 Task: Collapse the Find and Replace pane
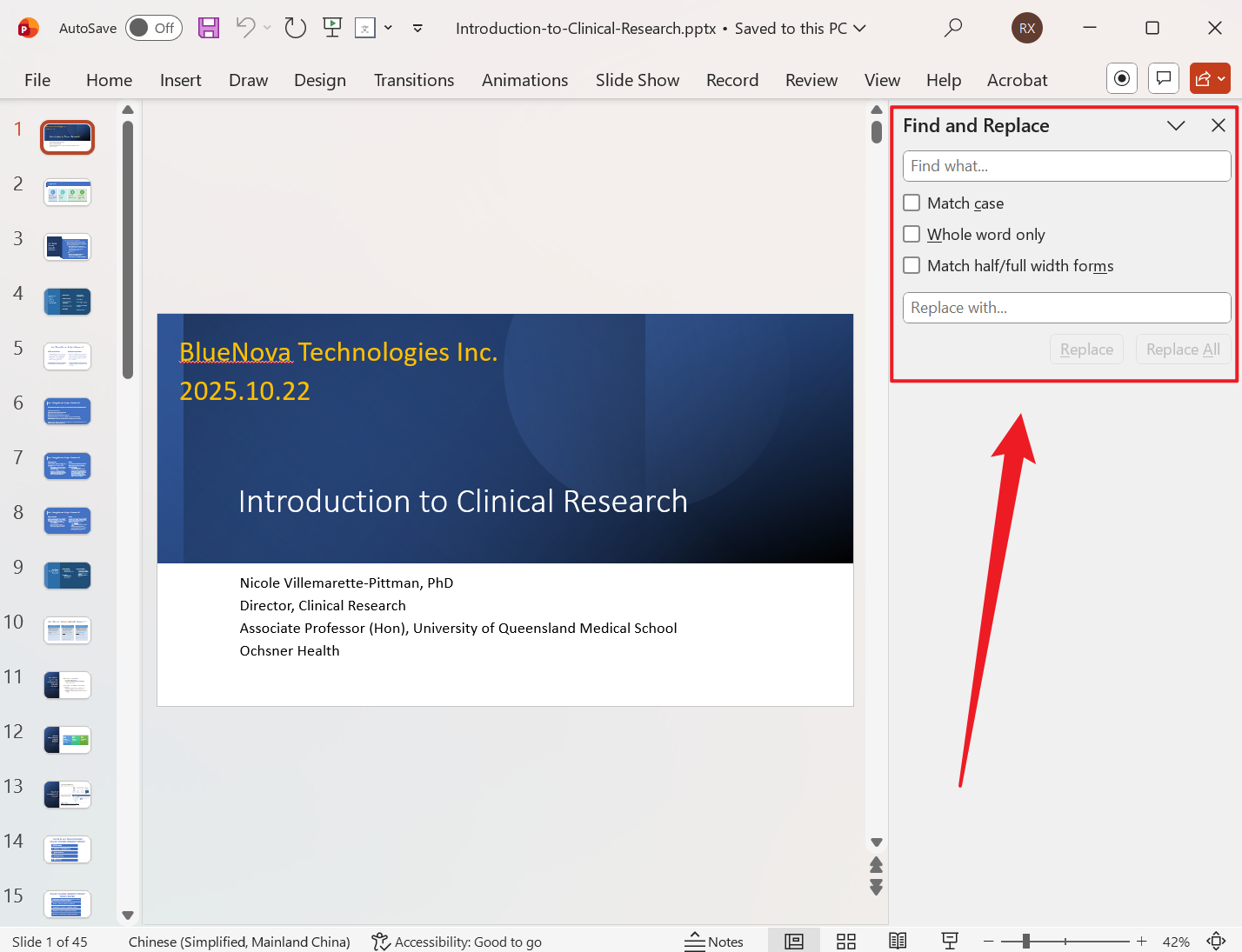tap(1176, 125)
